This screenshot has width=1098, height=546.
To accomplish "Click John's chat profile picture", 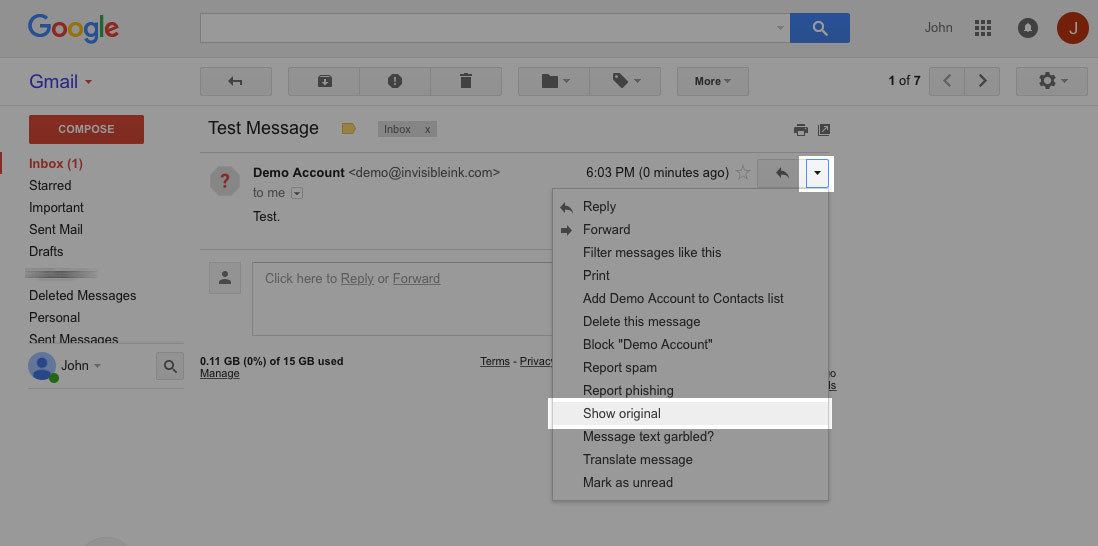I will [42, 366].
